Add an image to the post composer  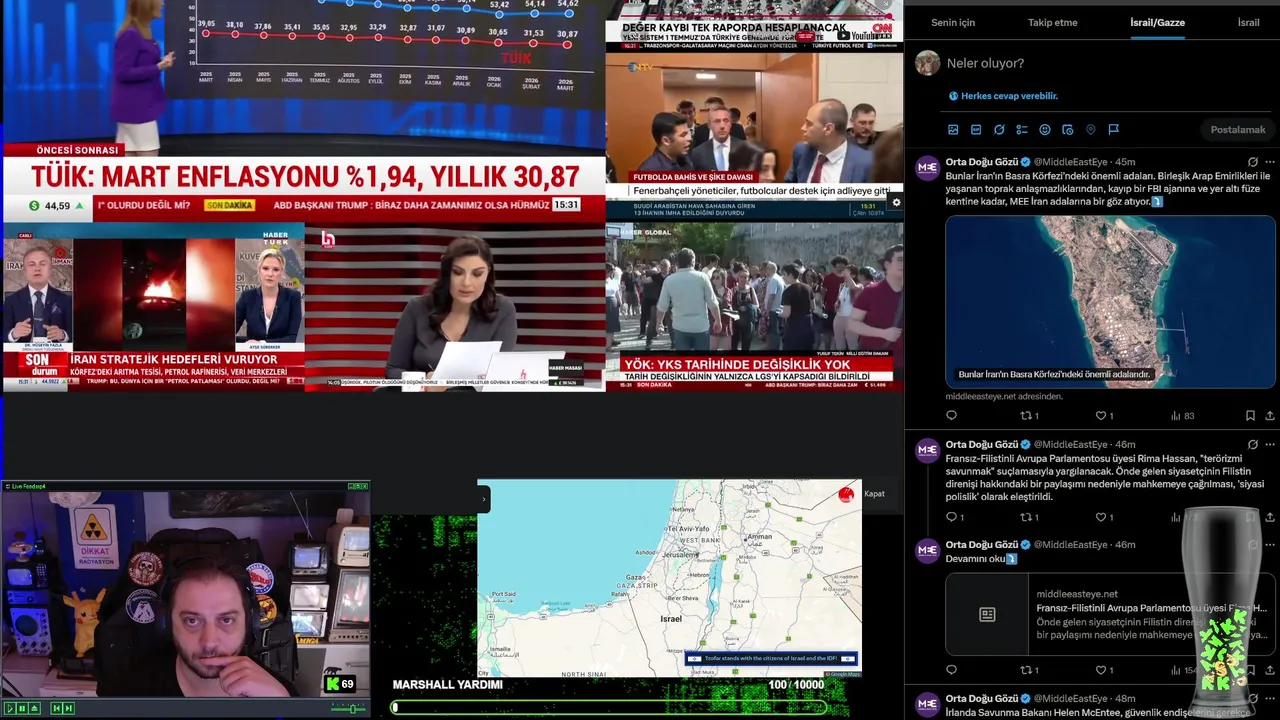tap(953, 130)
